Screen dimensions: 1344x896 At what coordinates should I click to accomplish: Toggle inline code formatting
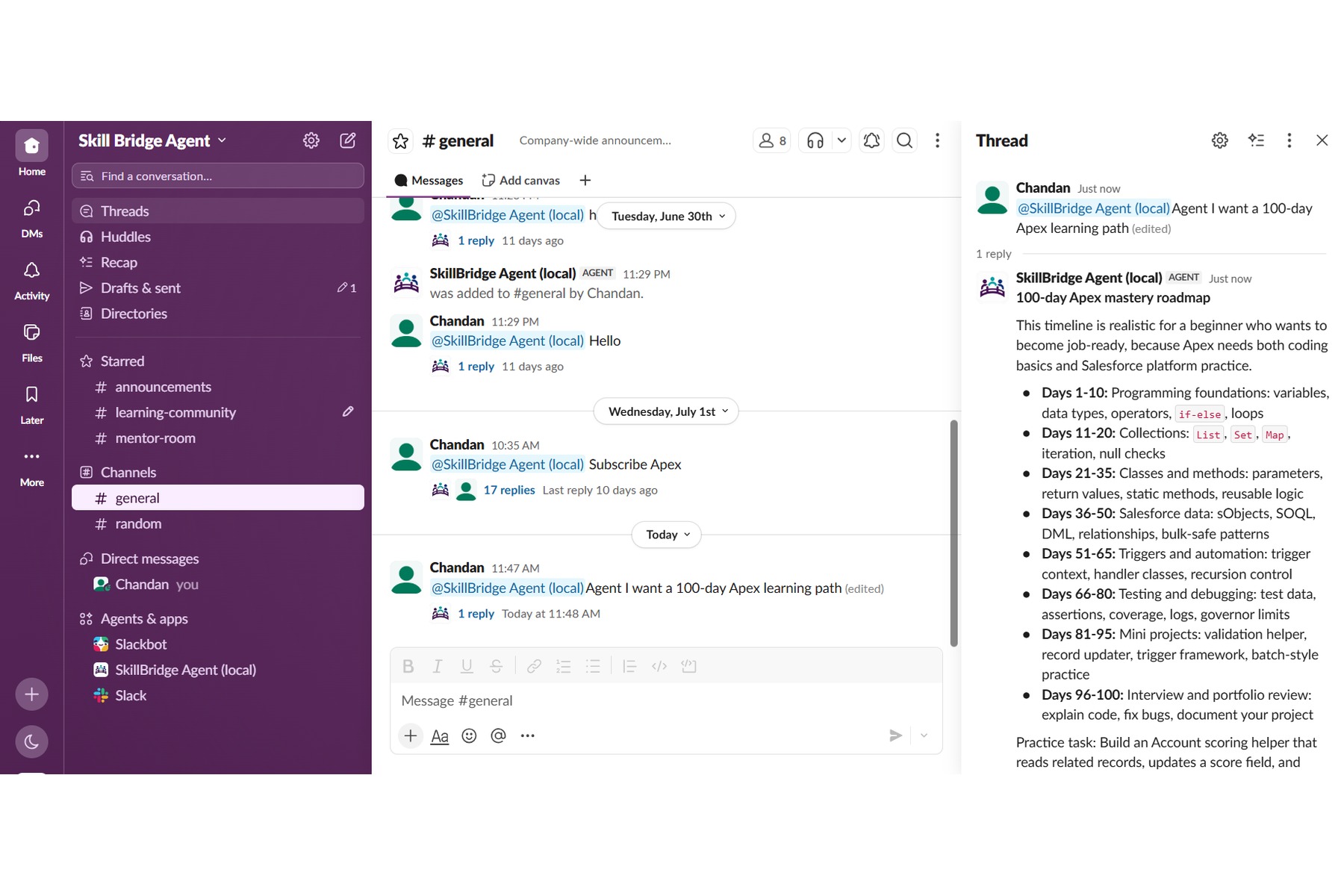[x=659, y=666]
